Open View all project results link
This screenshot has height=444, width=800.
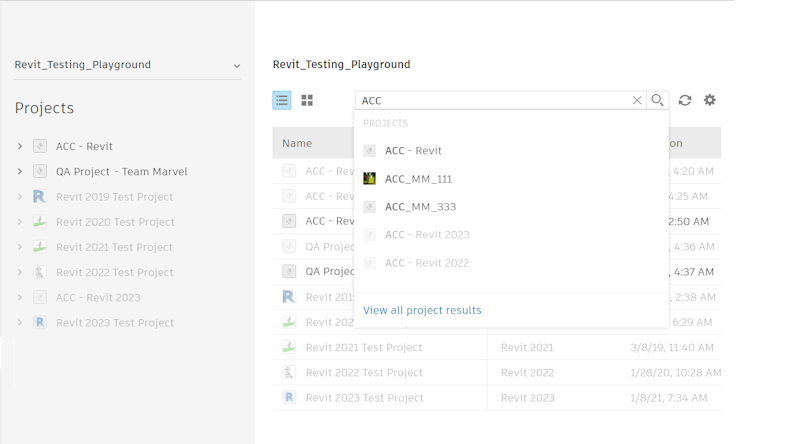pos(422,310)
